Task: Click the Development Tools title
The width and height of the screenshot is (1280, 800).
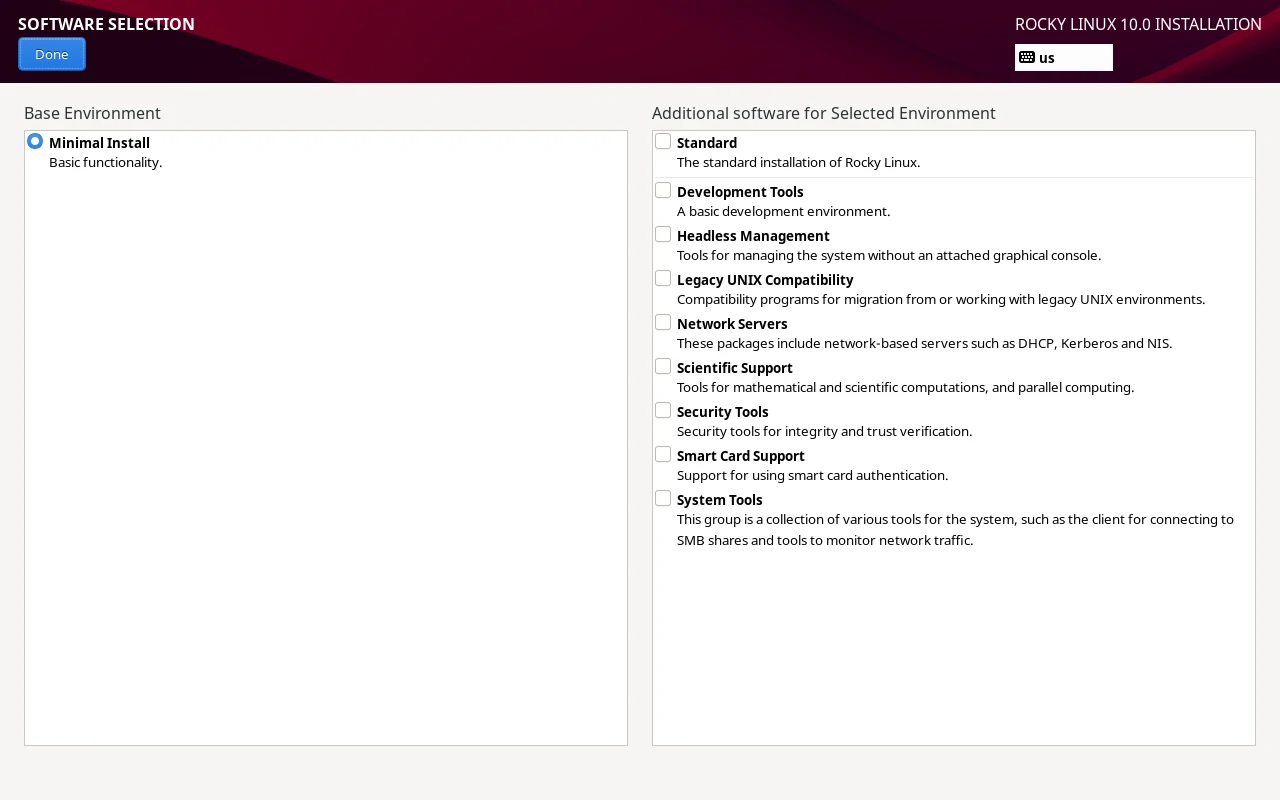Action: pyautogui.click(x=740, y=192)
